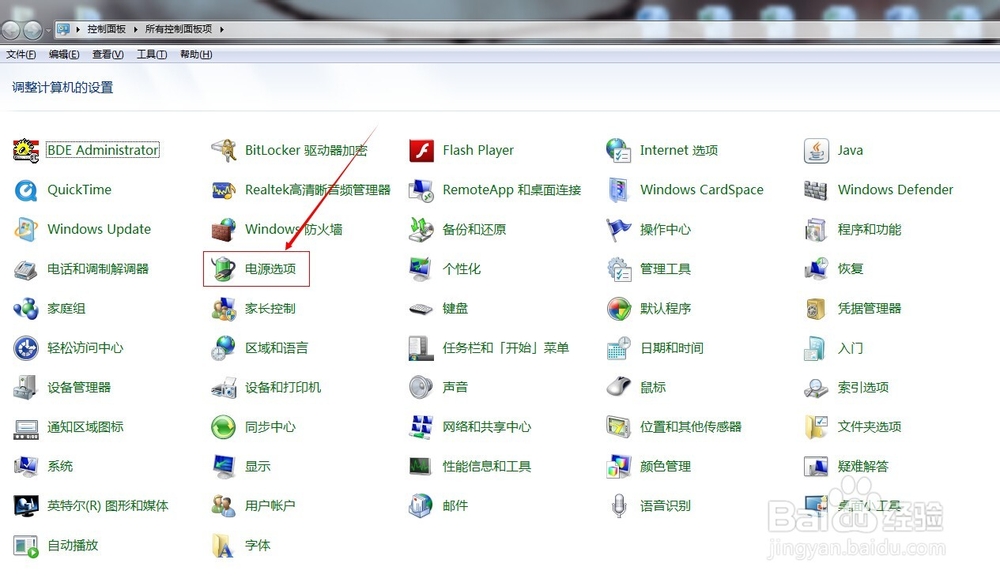Open the 文件(F) menu
1000x582 pixels.
pos(21,54)
